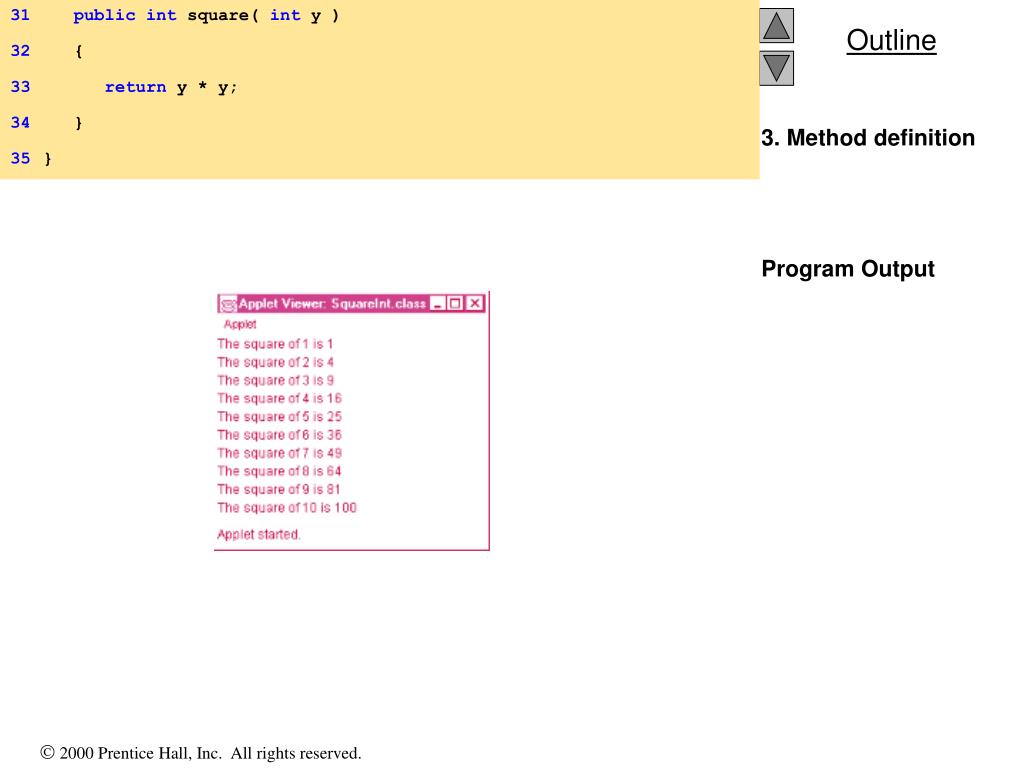
Task: Click code line 31 'public int square'
Action: [x=206, y=16]
